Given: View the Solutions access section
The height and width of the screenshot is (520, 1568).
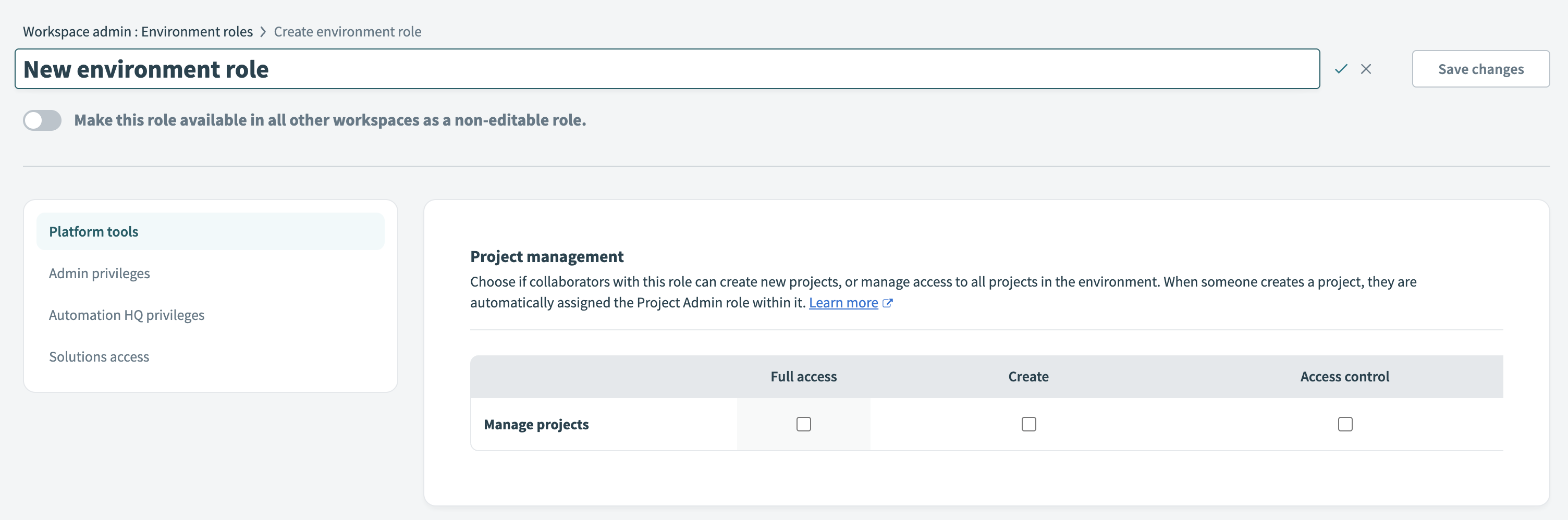Looking at the screenshot, I should pyautogui.click(x=99, y=356).
